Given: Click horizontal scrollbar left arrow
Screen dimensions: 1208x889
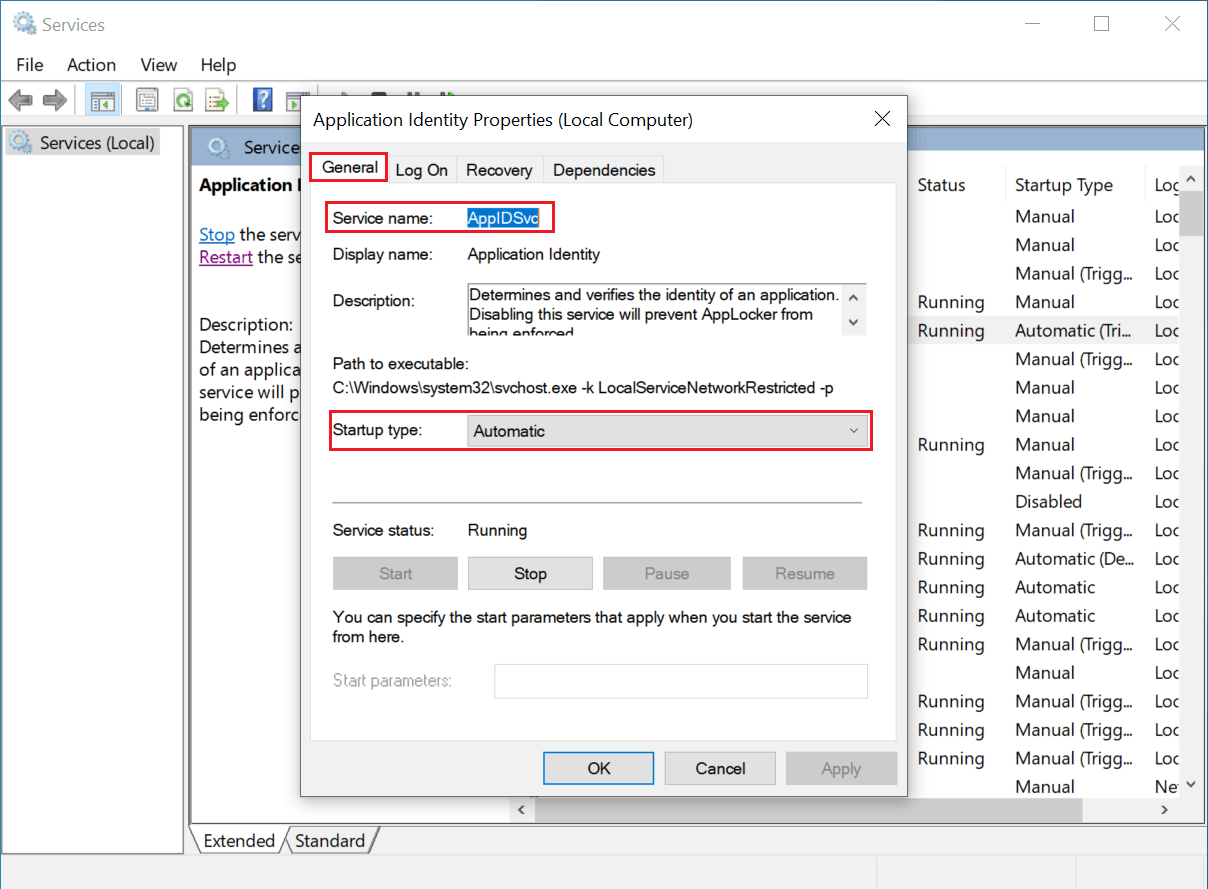Looking at the screenshot, I should (520, 808).
